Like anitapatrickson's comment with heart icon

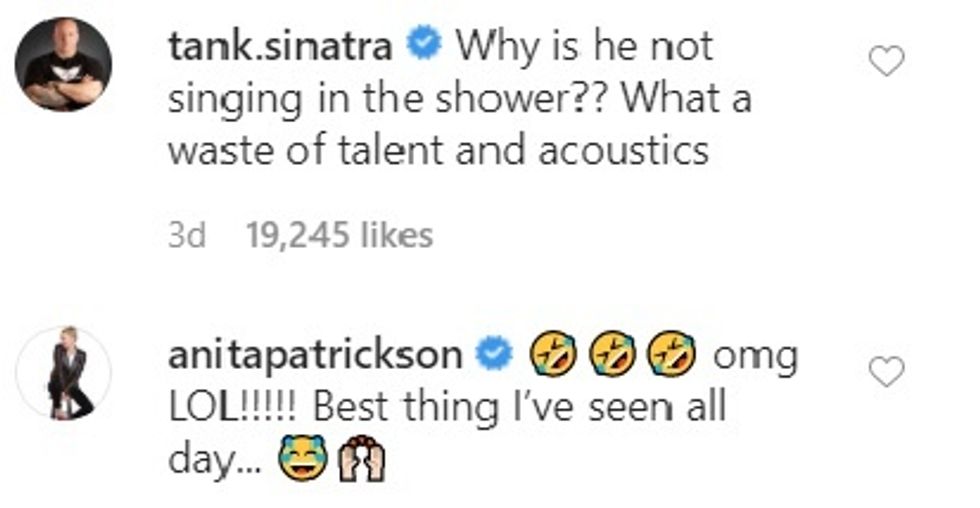pos(886,372)
